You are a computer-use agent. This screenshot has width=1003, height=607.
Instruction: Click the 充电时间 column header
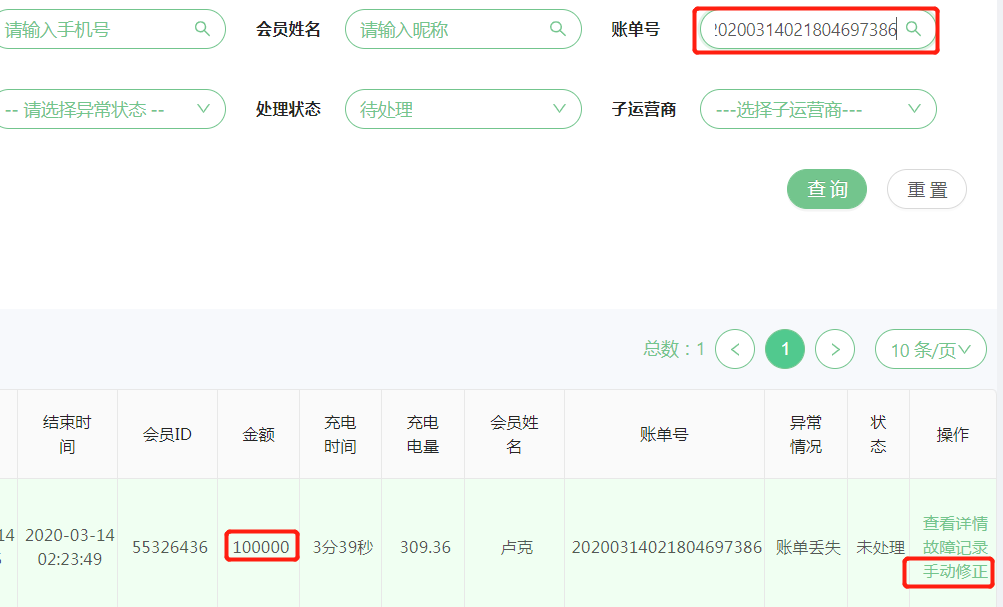tap(340, 435)
